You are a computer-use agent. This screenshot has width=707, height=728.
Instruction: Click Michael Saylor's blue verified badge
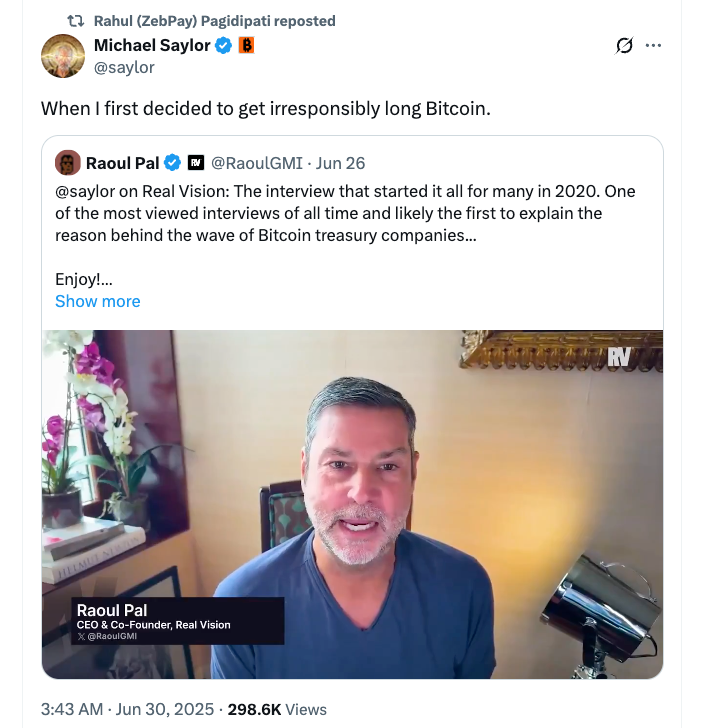click(x=225, y=45)
